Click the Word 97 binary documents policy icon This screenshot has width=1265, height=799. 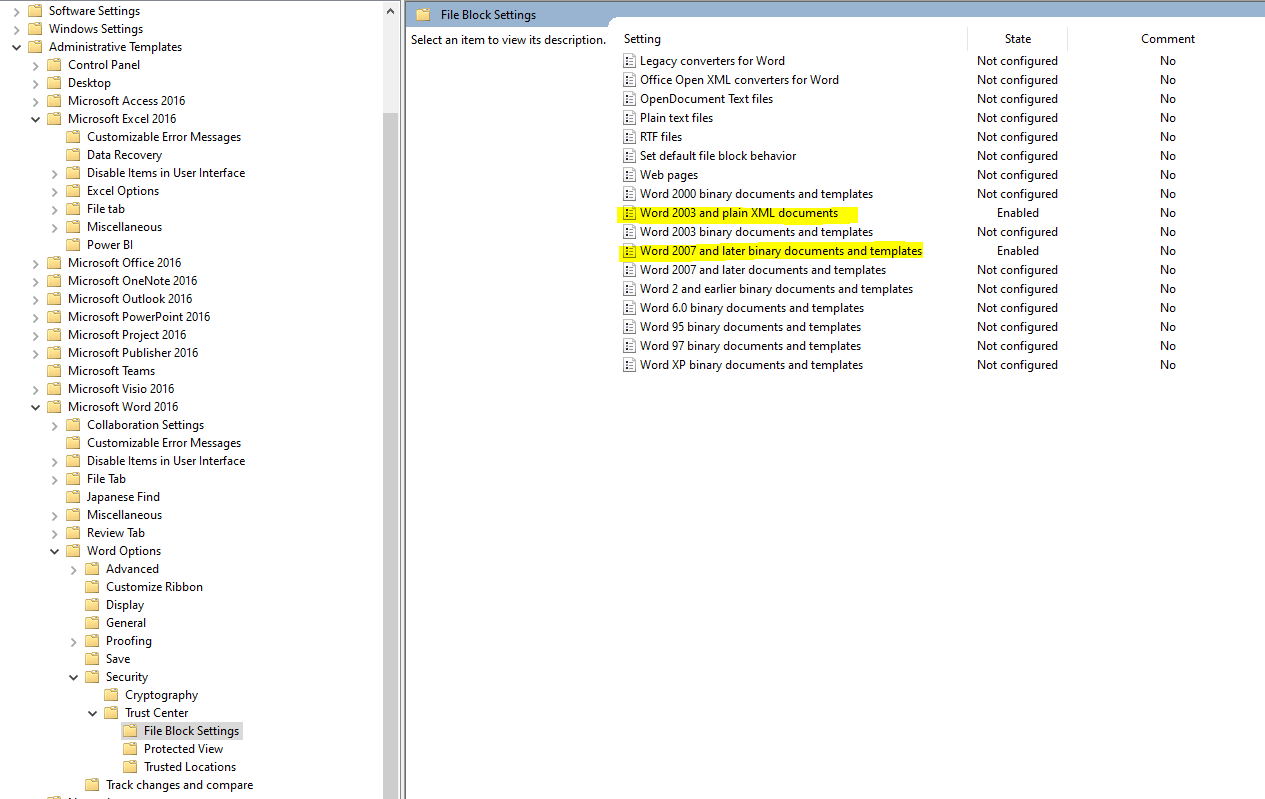[629, 346]
